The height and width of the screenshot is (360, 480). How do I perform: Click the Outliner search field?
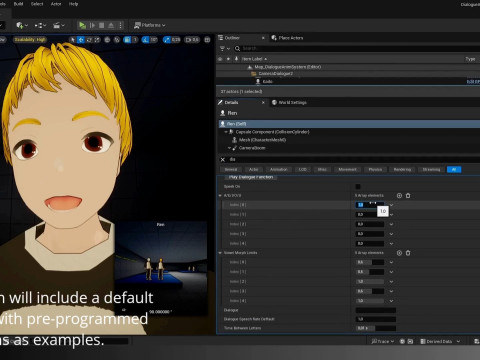[358, 49]
